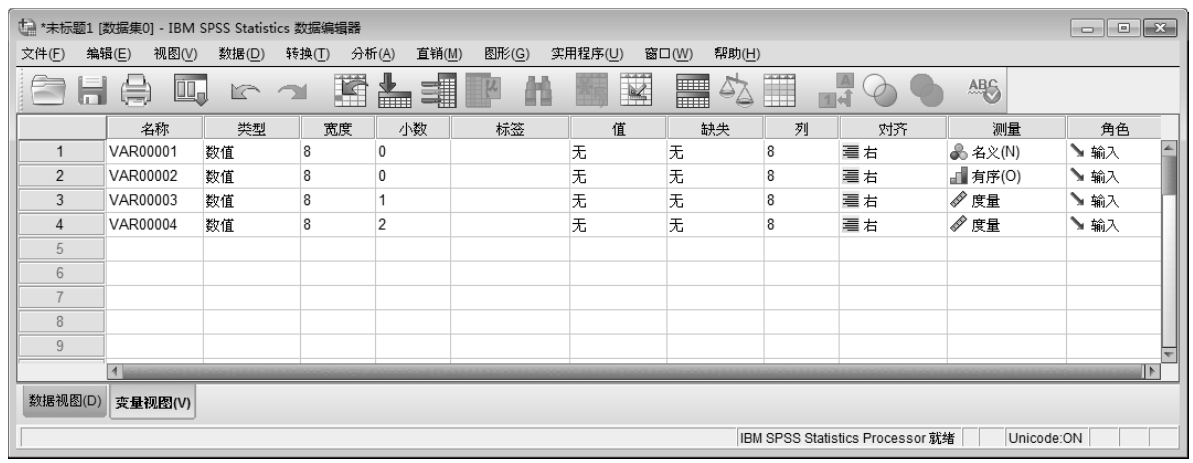Click the Redo arrow icon
Screen dimensions: 1193x463
291,93
